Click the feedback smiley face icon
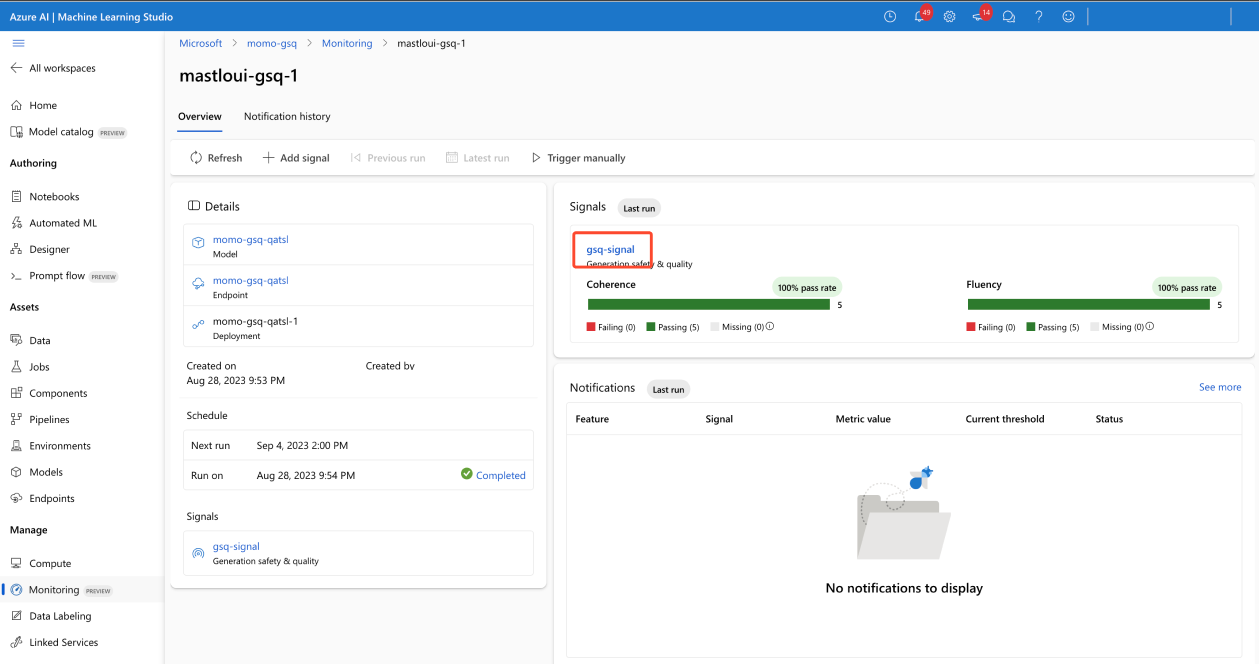The width and height of the screenshot is (1259, 664). pyautogui.click(x=1069, y=17)
